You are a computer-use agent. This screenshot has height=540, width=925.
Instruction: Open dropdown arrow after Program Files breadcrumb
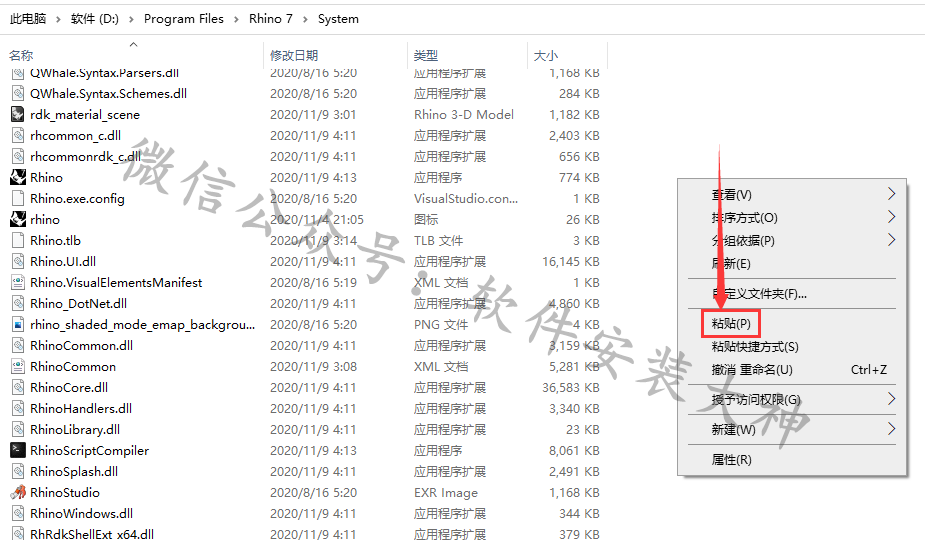[x=236, y=19]
